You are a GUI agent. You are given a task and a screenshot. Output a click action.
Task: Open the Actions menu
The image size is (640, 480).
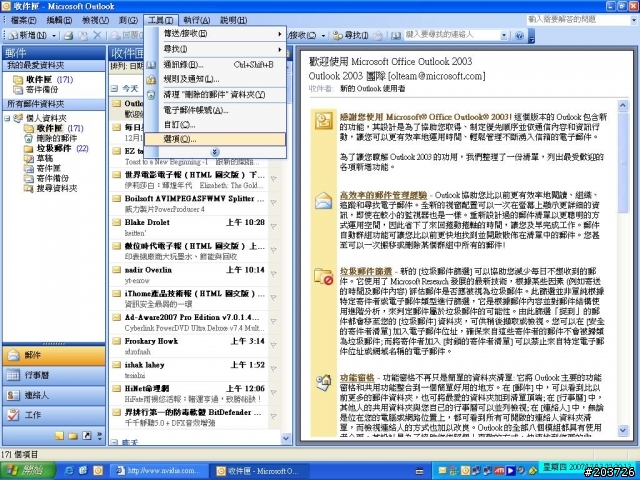click(196, 20)
